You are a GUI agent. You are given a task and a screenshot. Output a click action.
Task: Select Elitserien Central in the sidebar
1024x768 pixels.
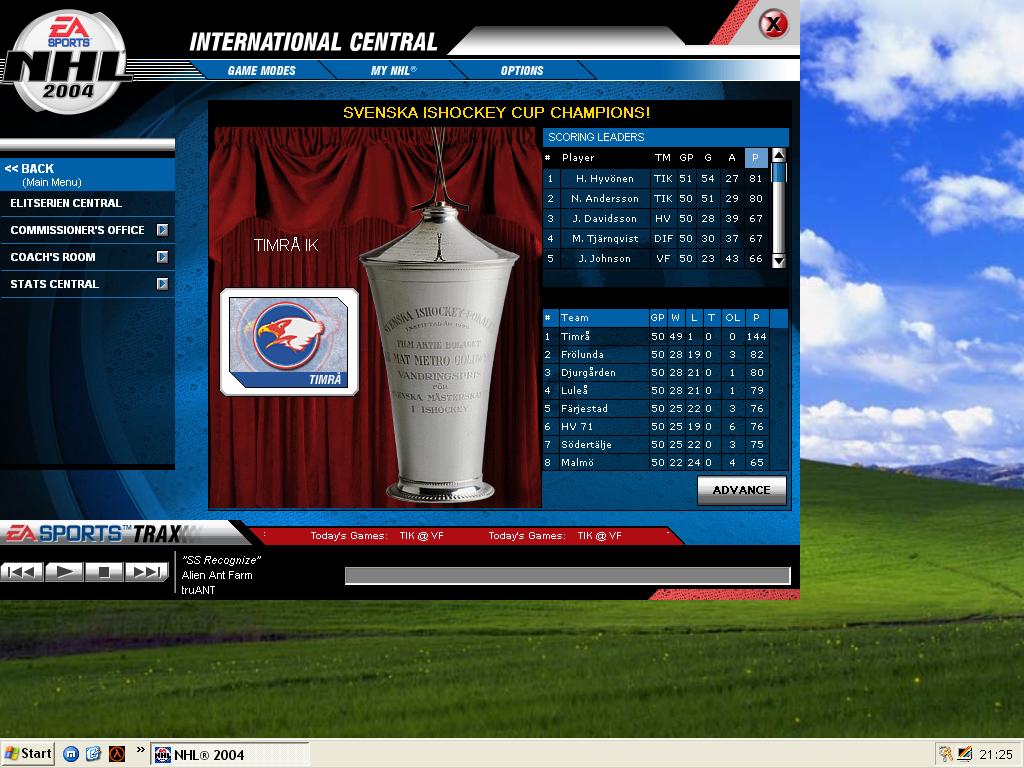point(88,203)
